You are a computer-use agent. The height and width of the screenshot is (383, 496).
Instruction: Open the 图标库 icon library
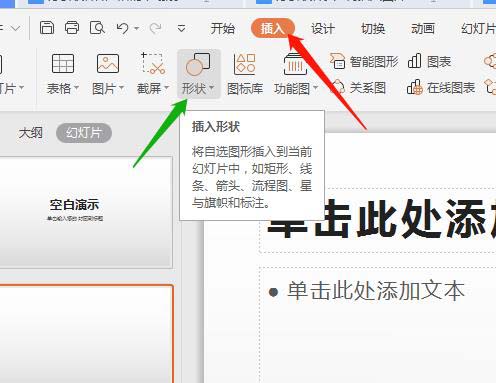click(x=245, y=74)
